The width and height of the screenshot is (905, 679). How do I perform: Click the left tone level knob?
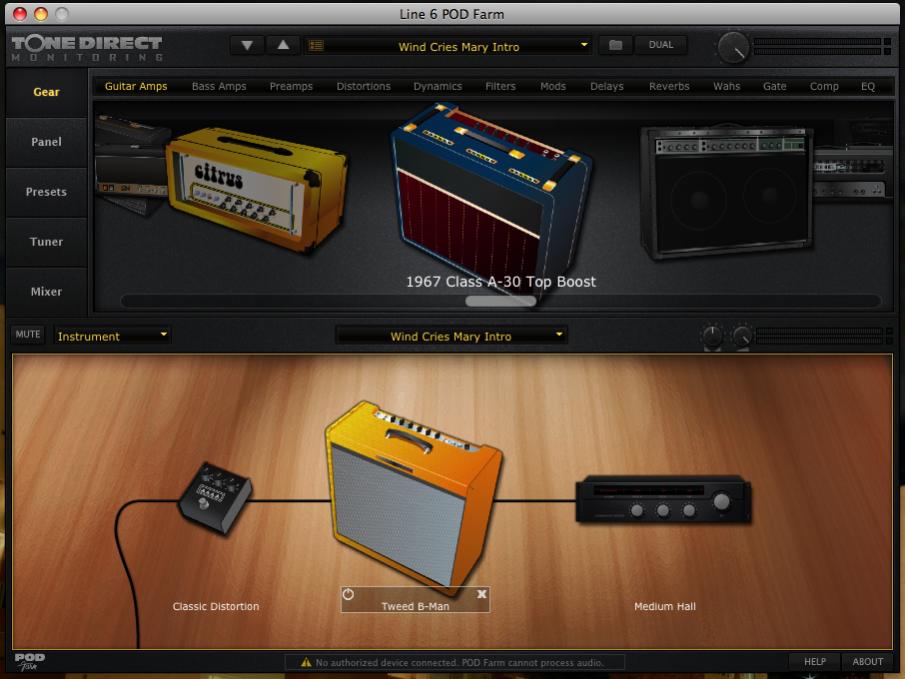(x=712, y=336)
